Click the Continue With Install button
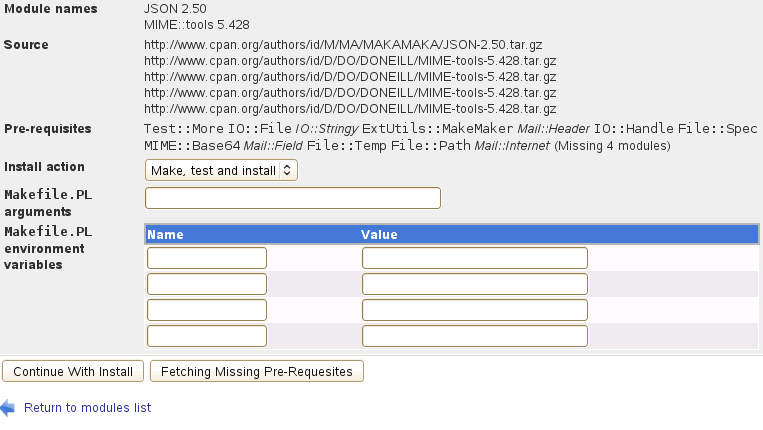The image size is (763, 430). click(73, 372)
